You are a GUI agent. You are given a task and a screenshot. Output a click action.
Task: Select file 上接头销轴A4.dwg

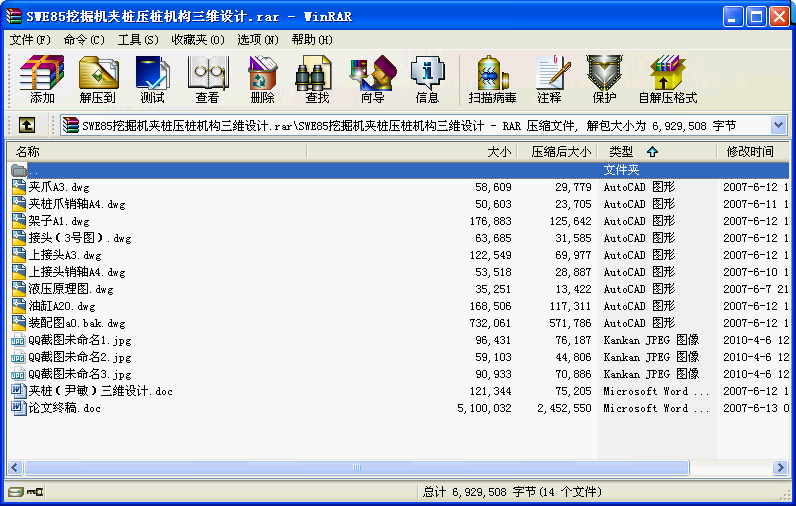[x=77, y=272]
